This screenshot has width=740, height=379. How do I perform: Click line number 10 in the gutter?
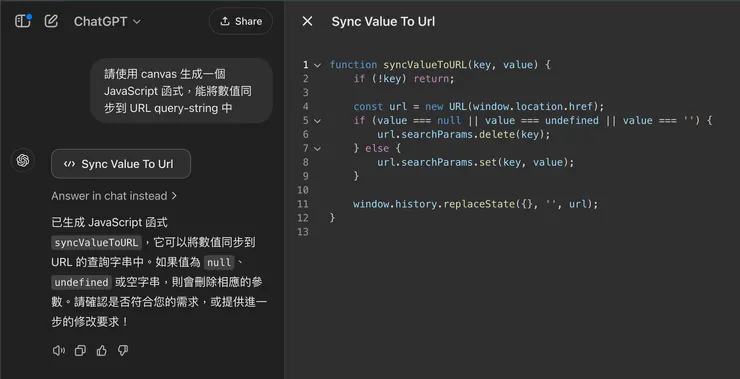303,190
